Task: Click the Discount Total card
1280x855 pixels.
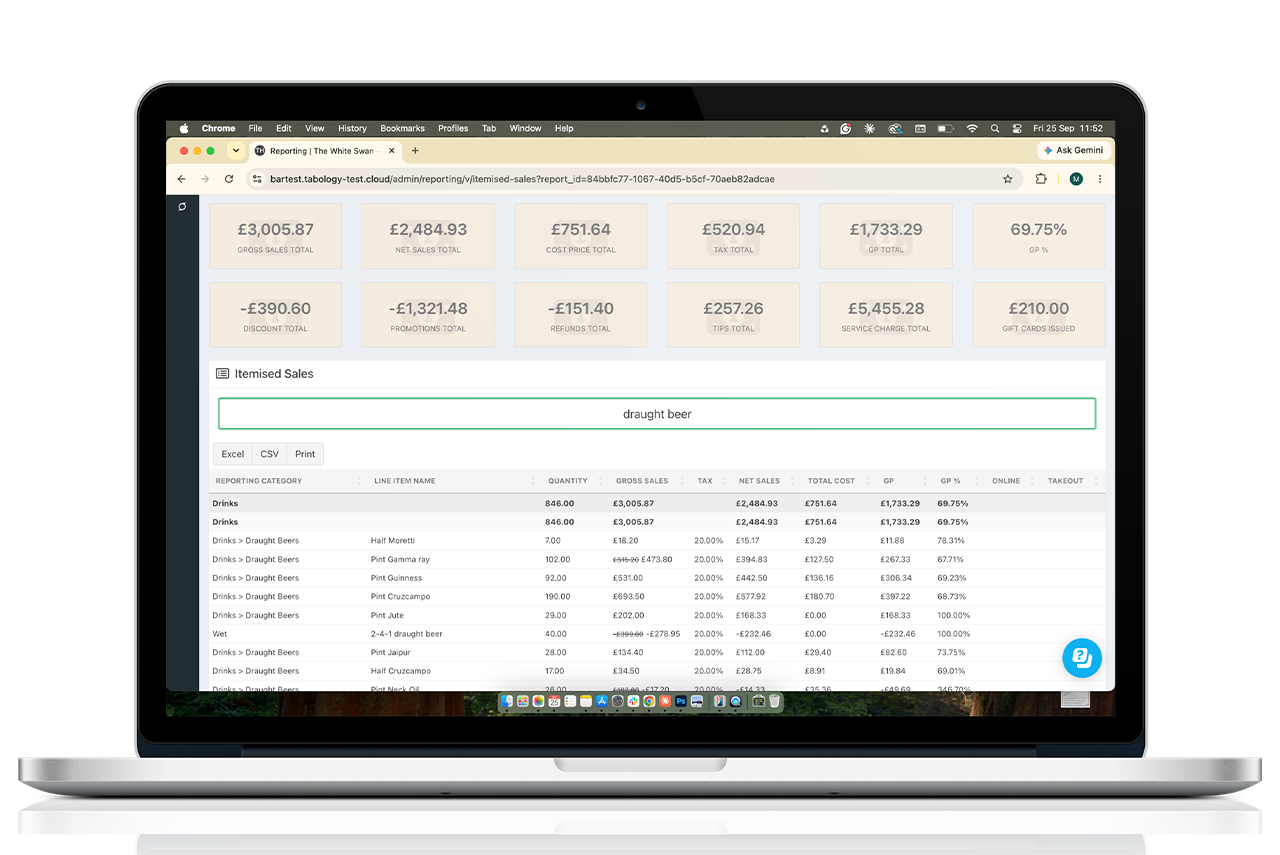Action: pos(275,315)
